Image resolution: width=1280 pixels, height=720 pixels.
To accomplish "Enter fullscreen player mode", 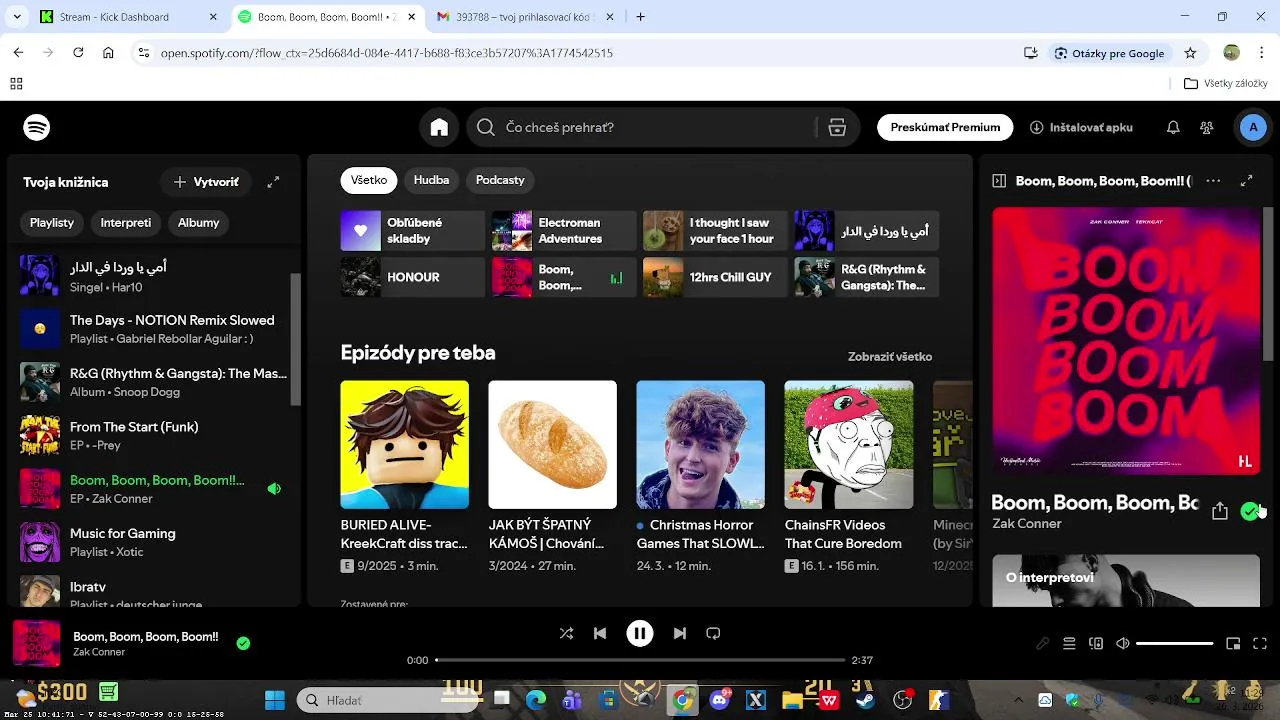I will click(x=1260, y=644).
